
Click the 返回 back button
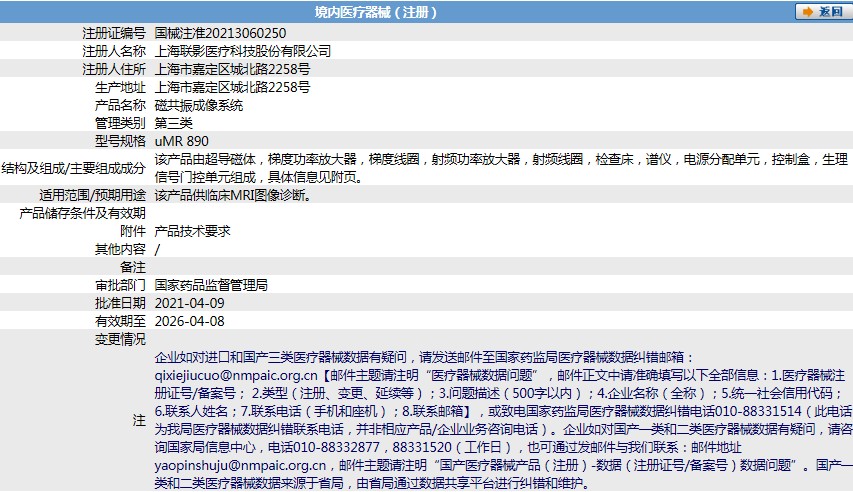click(x=823, y=11)
